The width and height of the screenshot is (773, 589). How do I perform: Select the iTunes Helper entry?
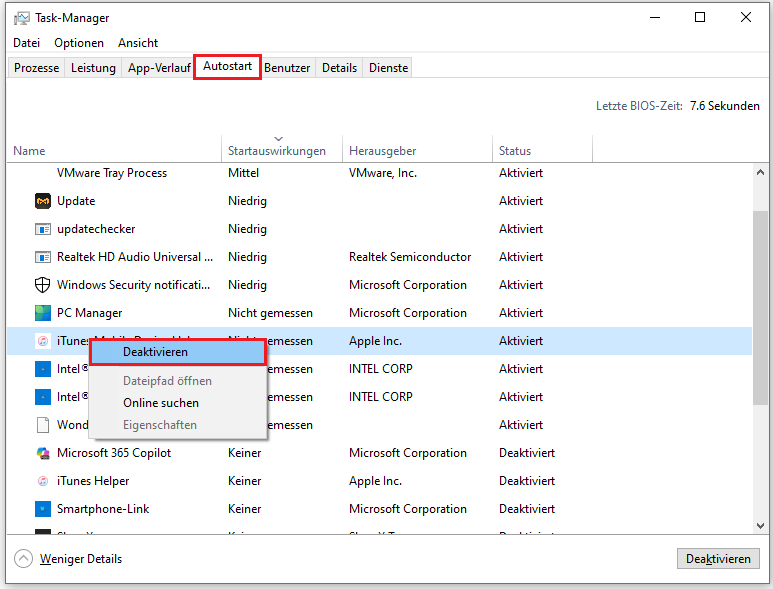[x=93, y=481]
